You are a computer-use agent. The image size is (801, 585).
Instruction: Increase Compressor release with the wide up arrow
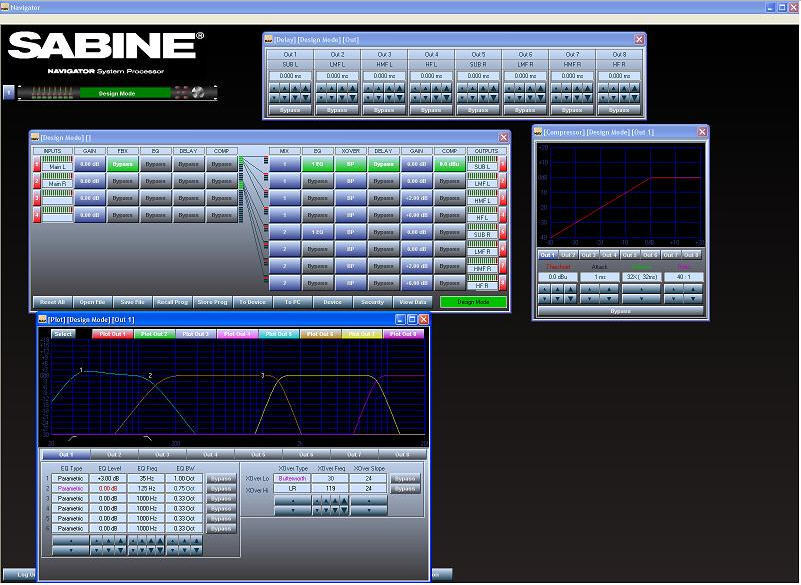click(641, 289)
